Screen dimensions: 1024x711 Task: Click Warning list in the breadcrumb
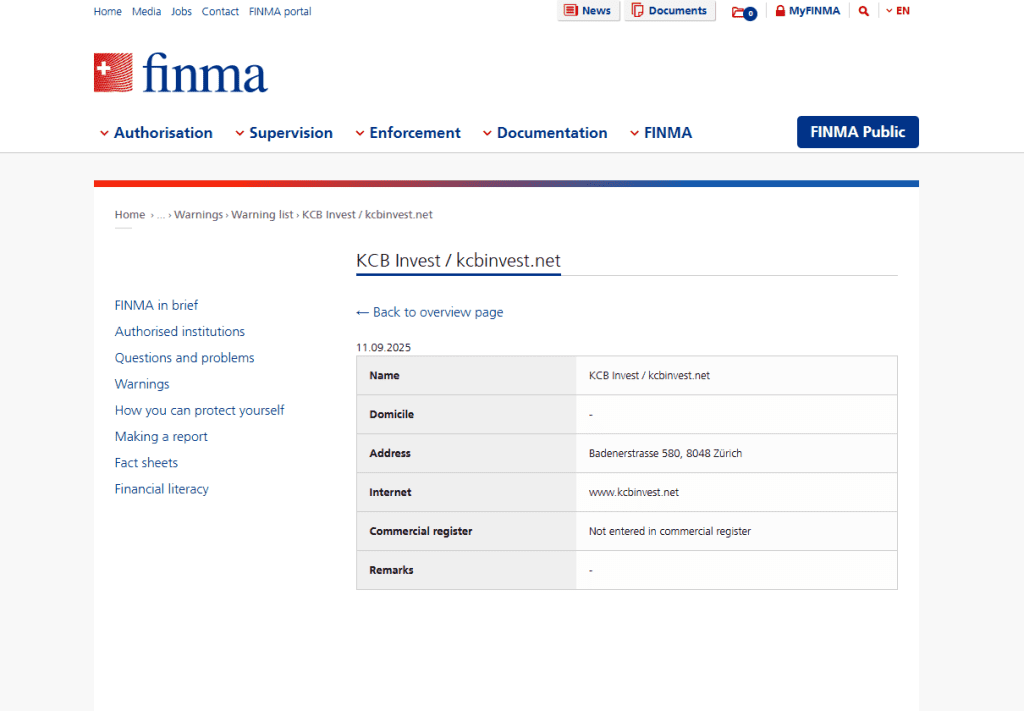263,215
